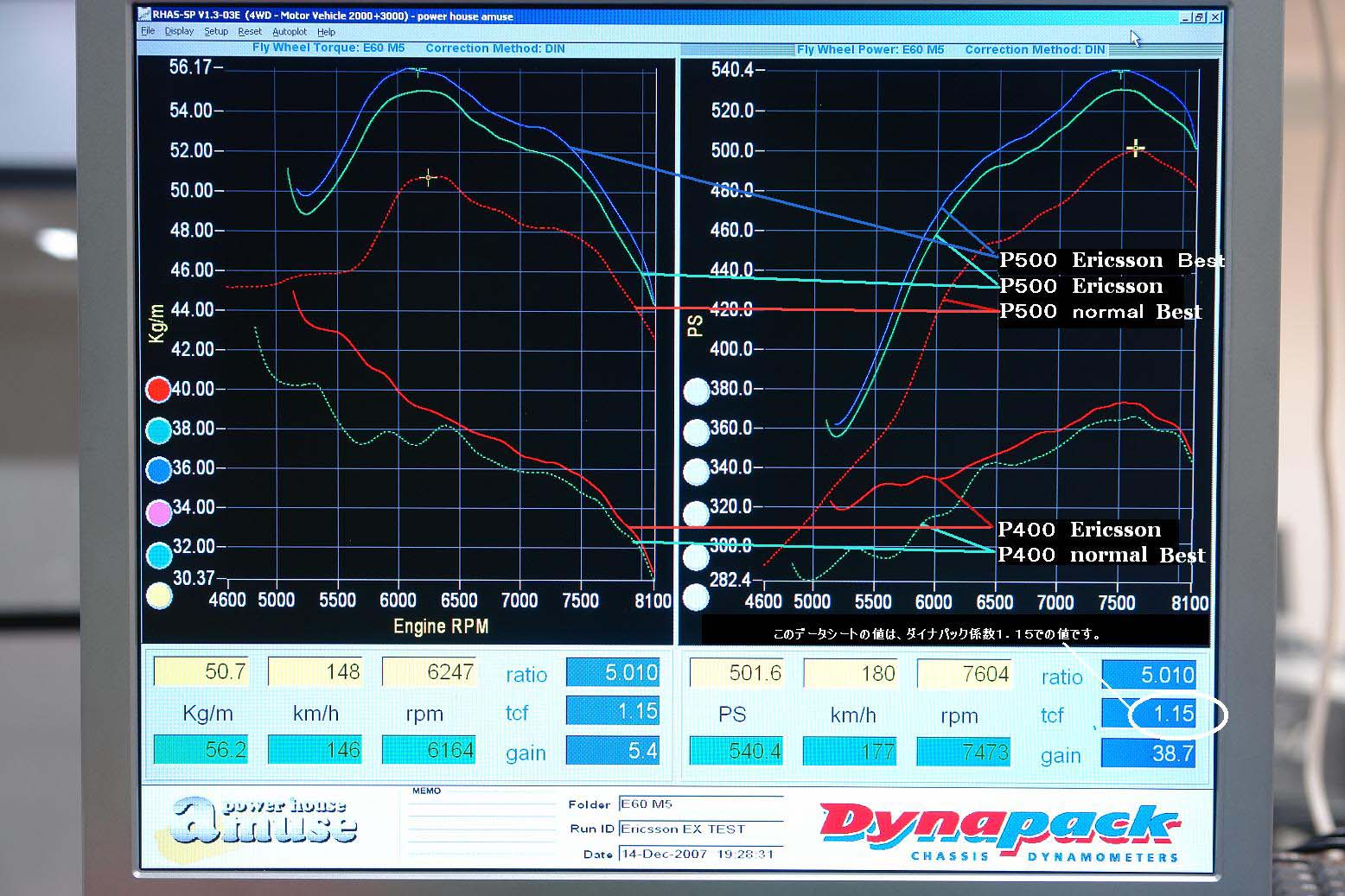Image resolution: width=1345 pixels, height=896 pixels.
Task: Click the cyan circle near 32.00
Action: [159, 556]
